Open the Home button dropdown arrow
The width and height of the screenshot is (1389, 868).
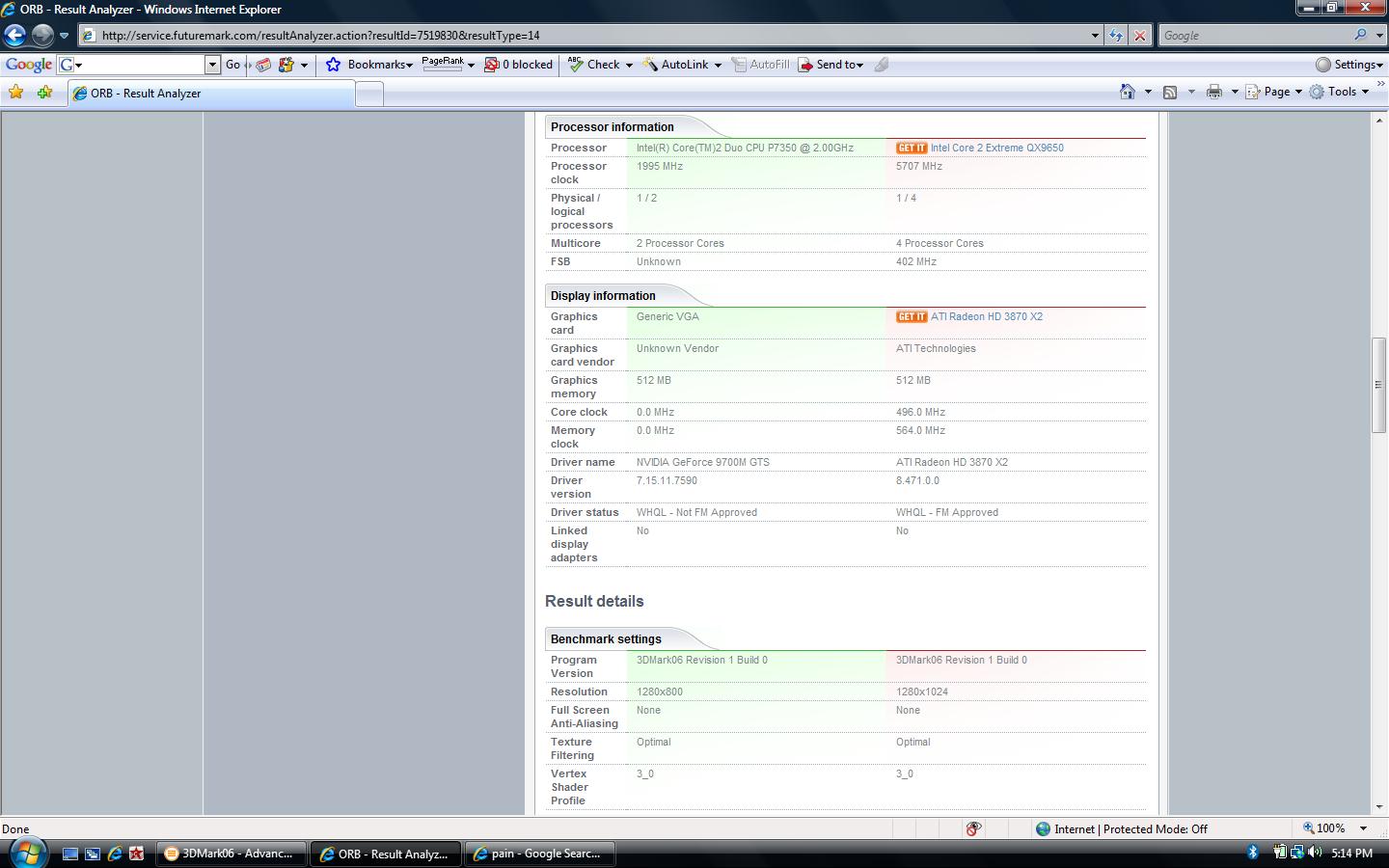[x=1147, y=93]
